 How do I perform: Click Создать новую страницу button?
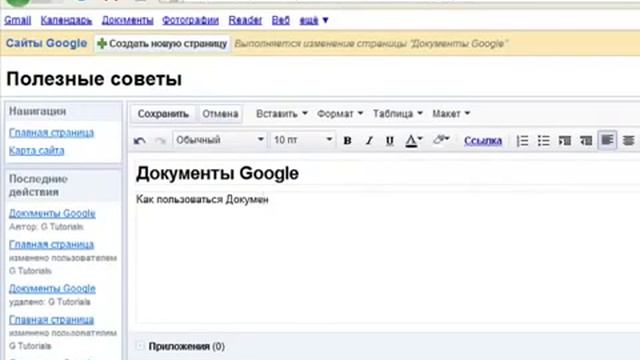(162, 43)
